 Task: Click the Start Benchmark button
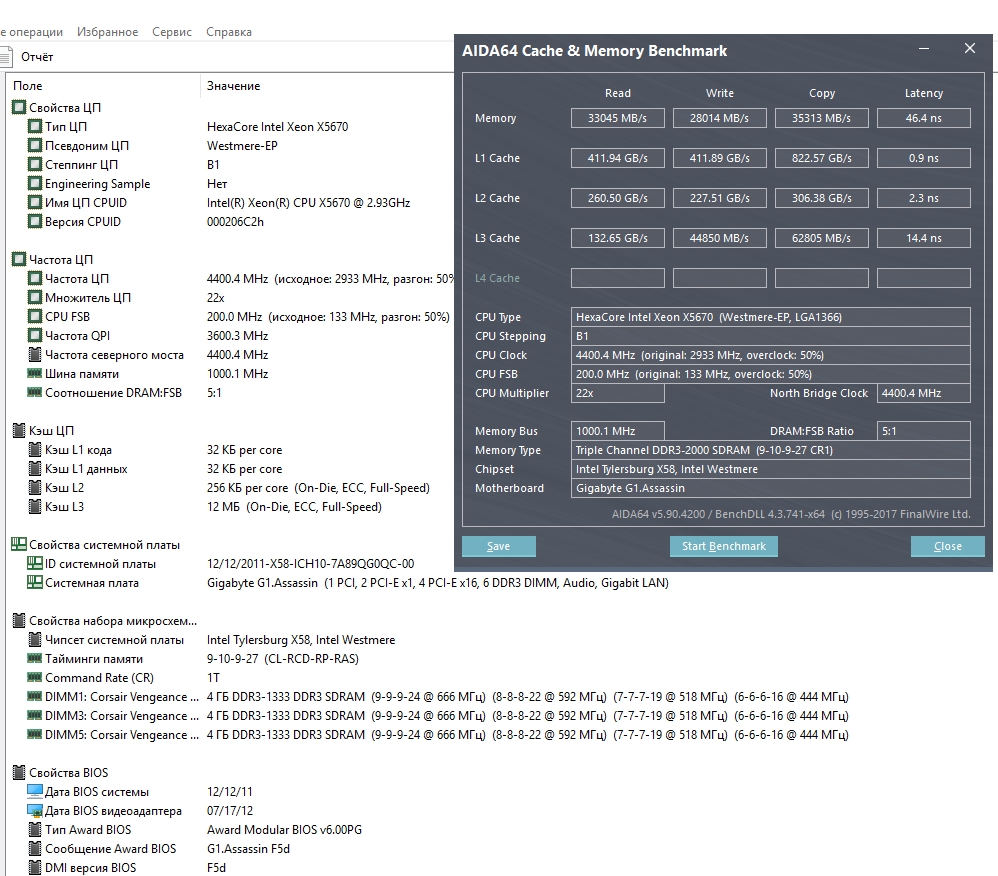coord(724,546)
